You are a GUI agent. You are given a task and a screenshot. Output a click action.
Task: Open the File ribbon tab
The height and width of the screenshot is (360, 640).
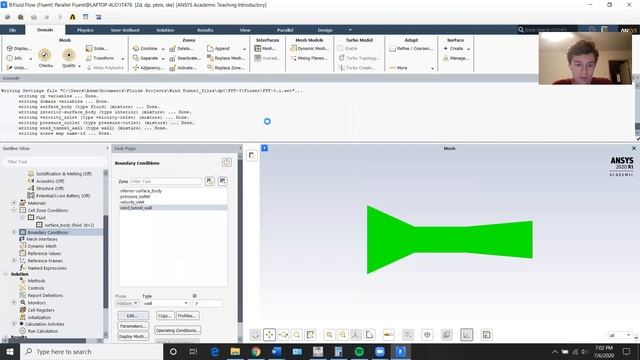tap(13, 30)
